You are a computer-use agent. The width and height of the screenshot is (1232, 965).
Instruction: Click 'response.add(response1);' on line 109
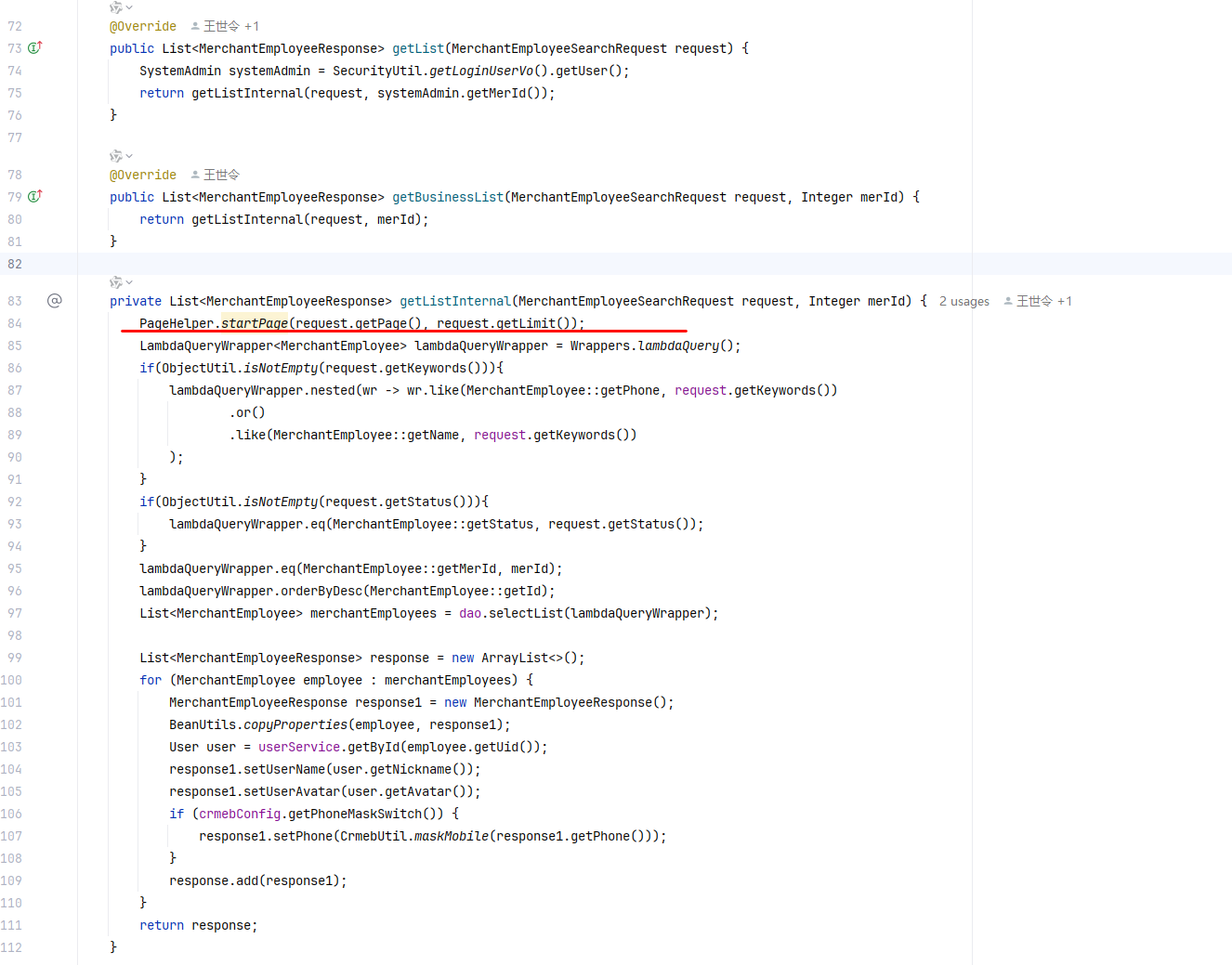pos(258,880)
